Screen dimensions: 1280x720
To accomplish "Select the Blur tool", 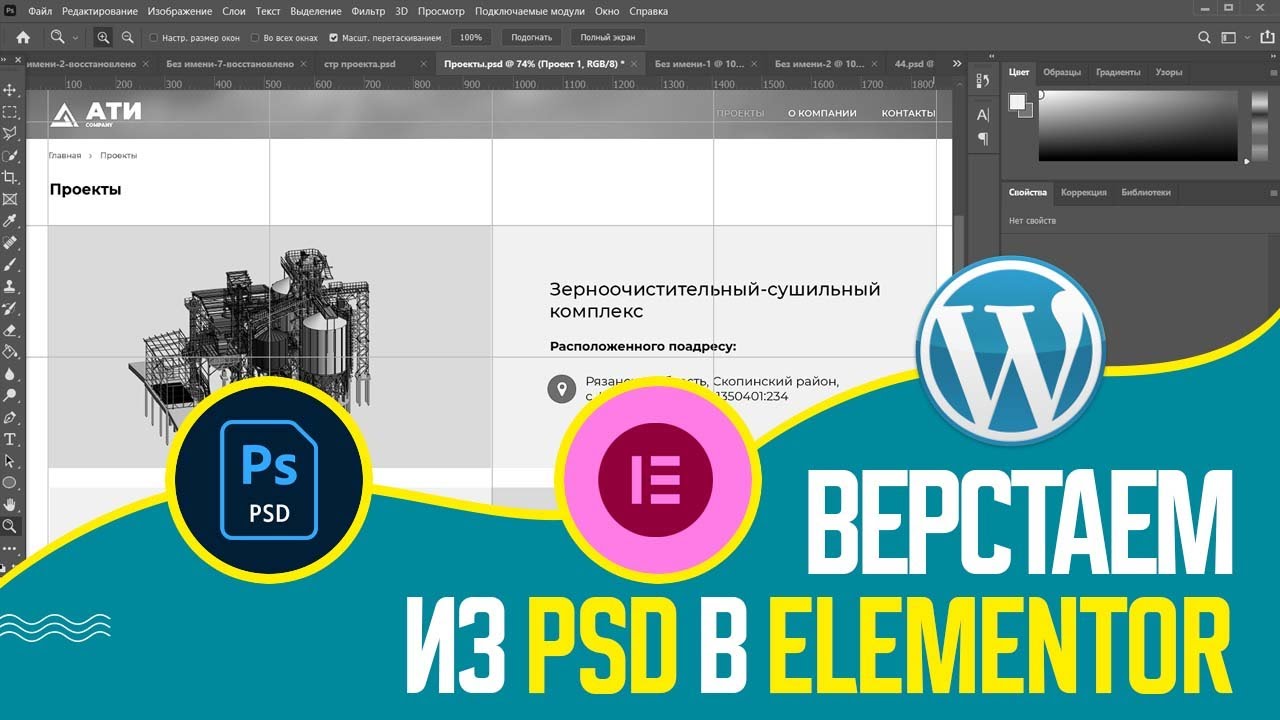I will coord(10,373).
